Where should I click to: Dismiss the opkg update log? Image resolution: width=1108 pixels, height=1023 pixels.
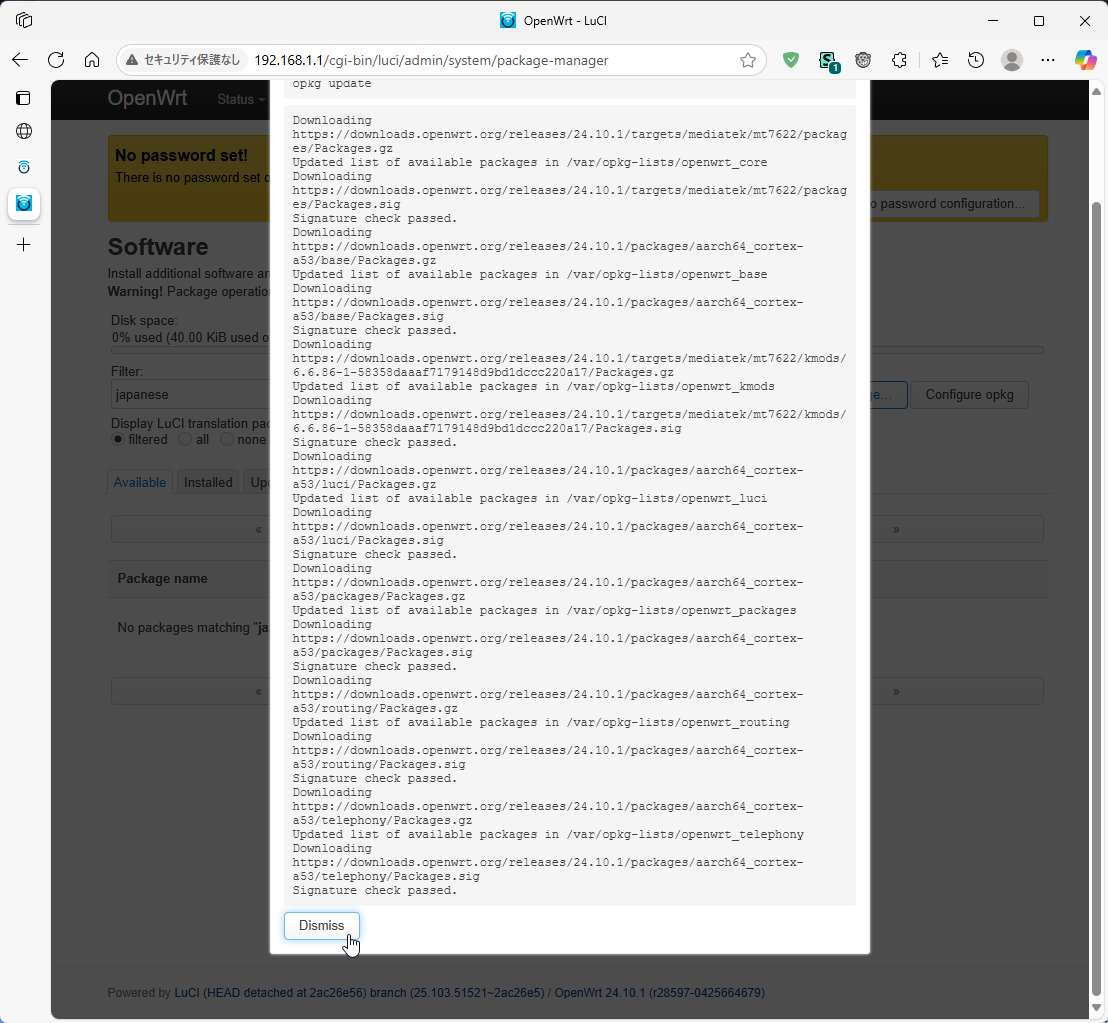321,925
